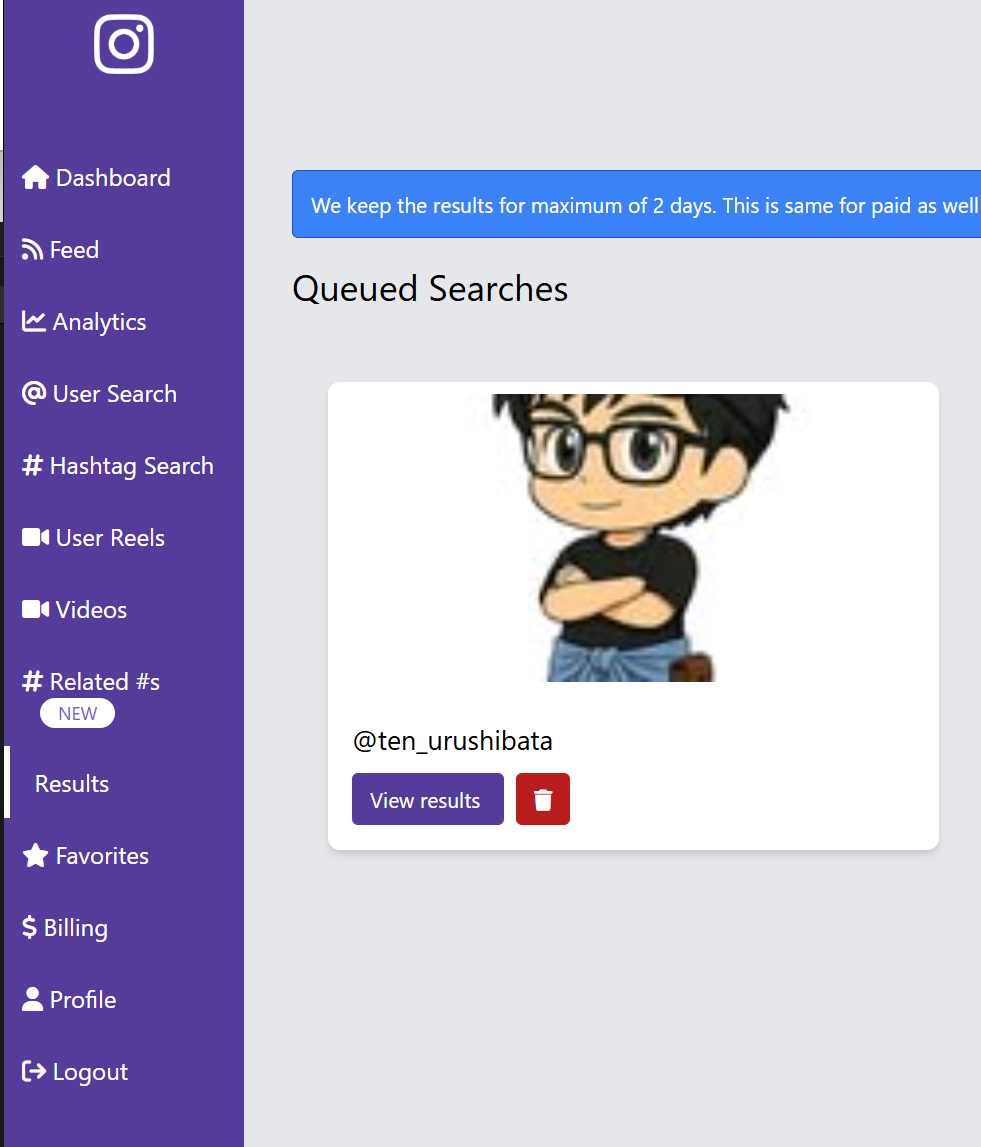The width and height of the screenshot is (981, 1147).
Task: Click the Feed RSS icon
Action: pos(33,250)
